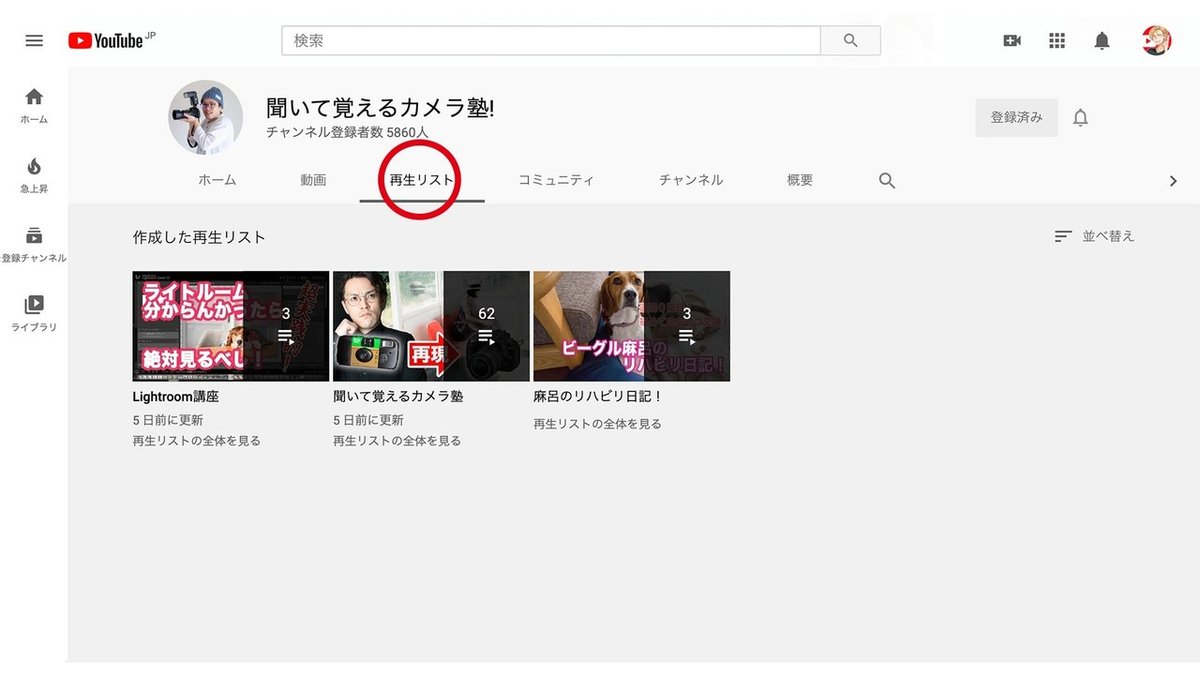Image resolution: width=1200 pixels, height=675 pixels.
Task: Switch to the ホーム channel tab
Action: [x=217, y=180]
